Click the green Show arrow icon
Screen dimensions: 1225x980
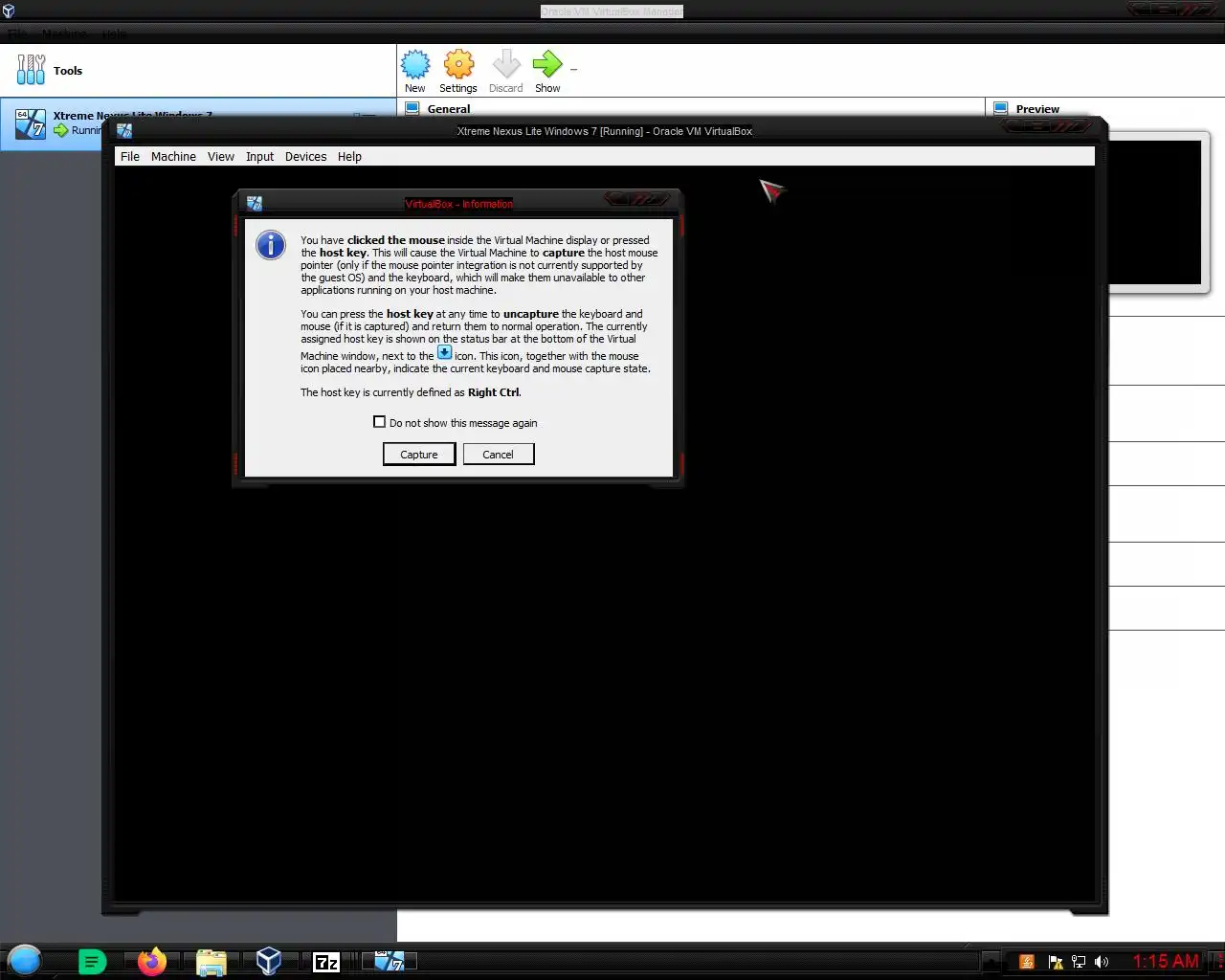547,65
